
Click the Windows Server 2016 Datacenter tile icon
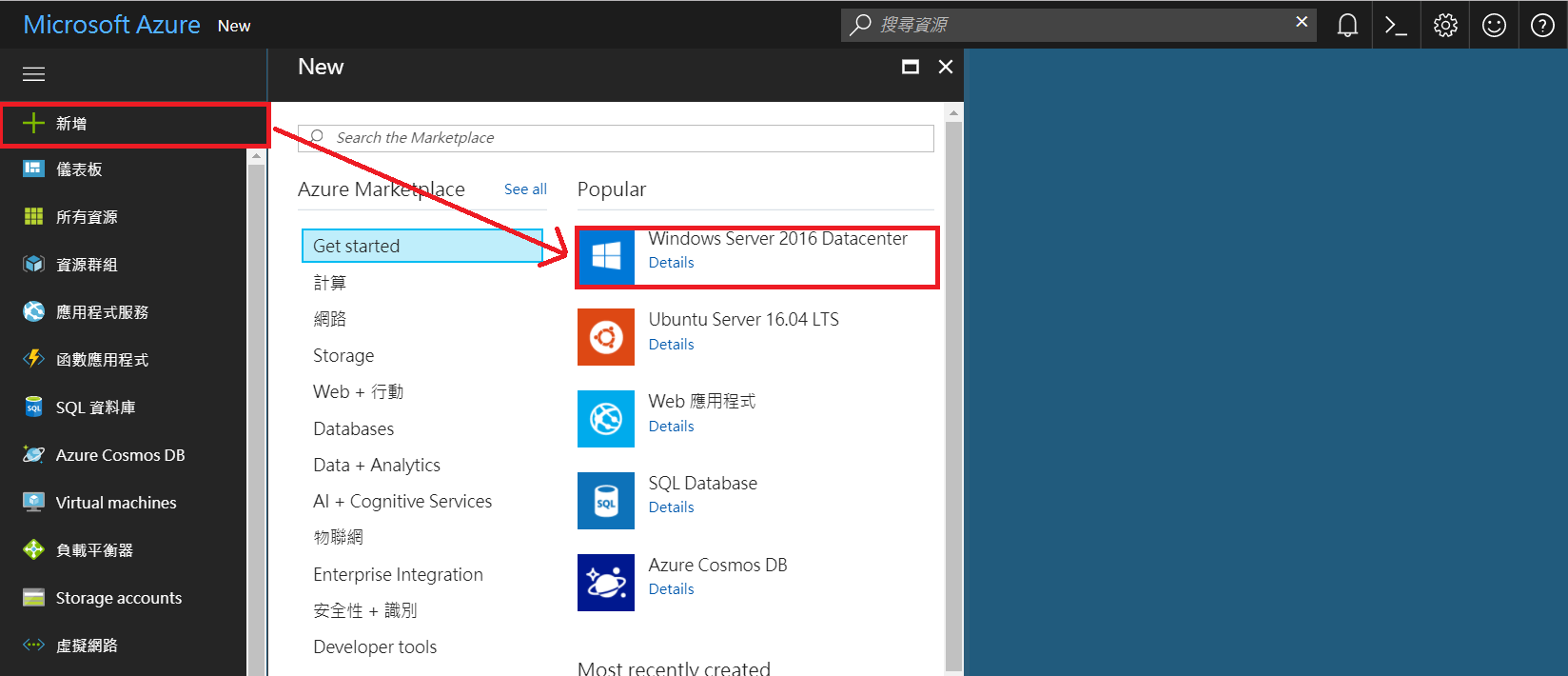click(x=606, y=256)
